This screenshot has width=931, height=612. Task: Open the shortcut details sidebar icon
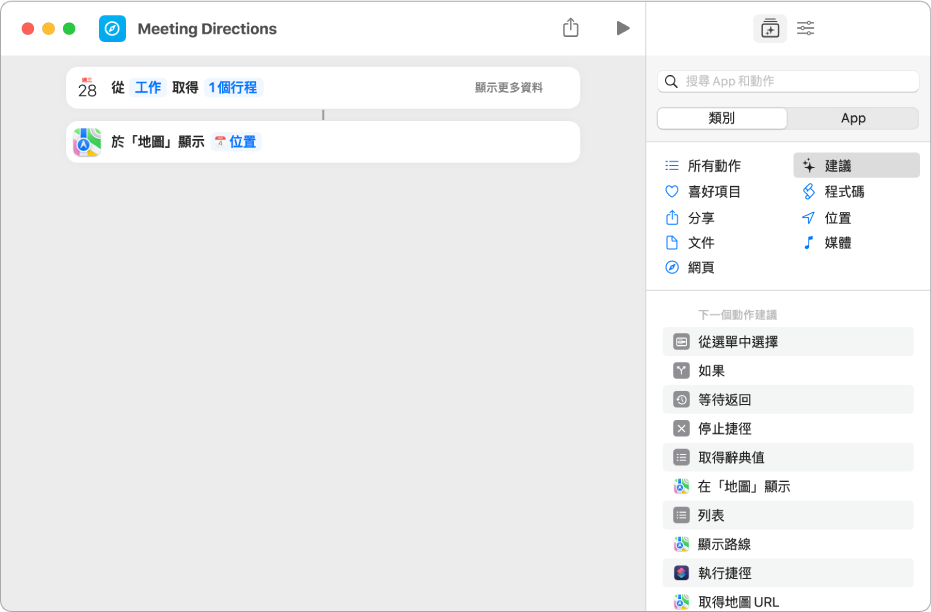click(805, 29)
